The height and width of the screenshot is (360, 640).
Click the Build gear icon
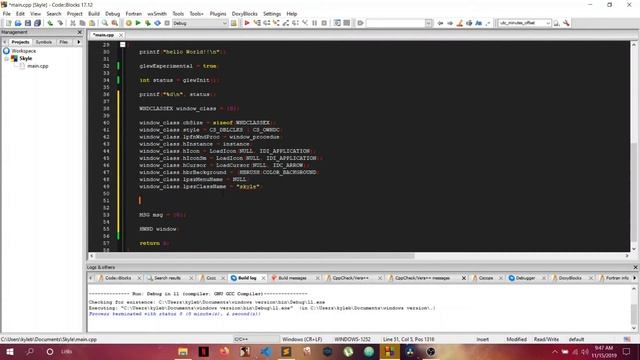[x=129, y=23]
